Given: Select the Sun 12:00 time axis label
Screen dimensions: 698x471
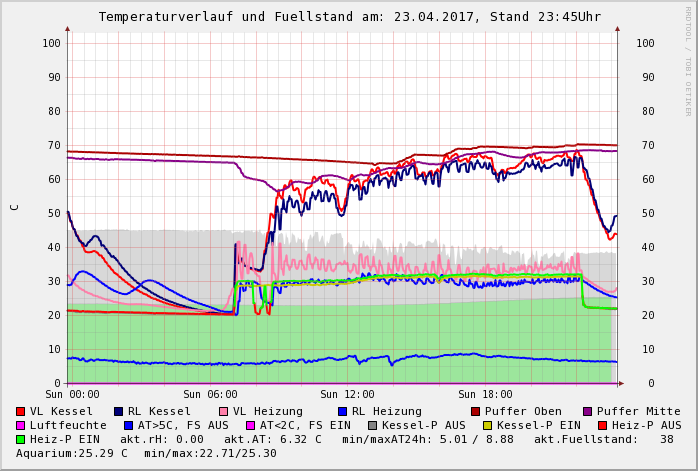Looking at the screenshot, I should (347, 394).
